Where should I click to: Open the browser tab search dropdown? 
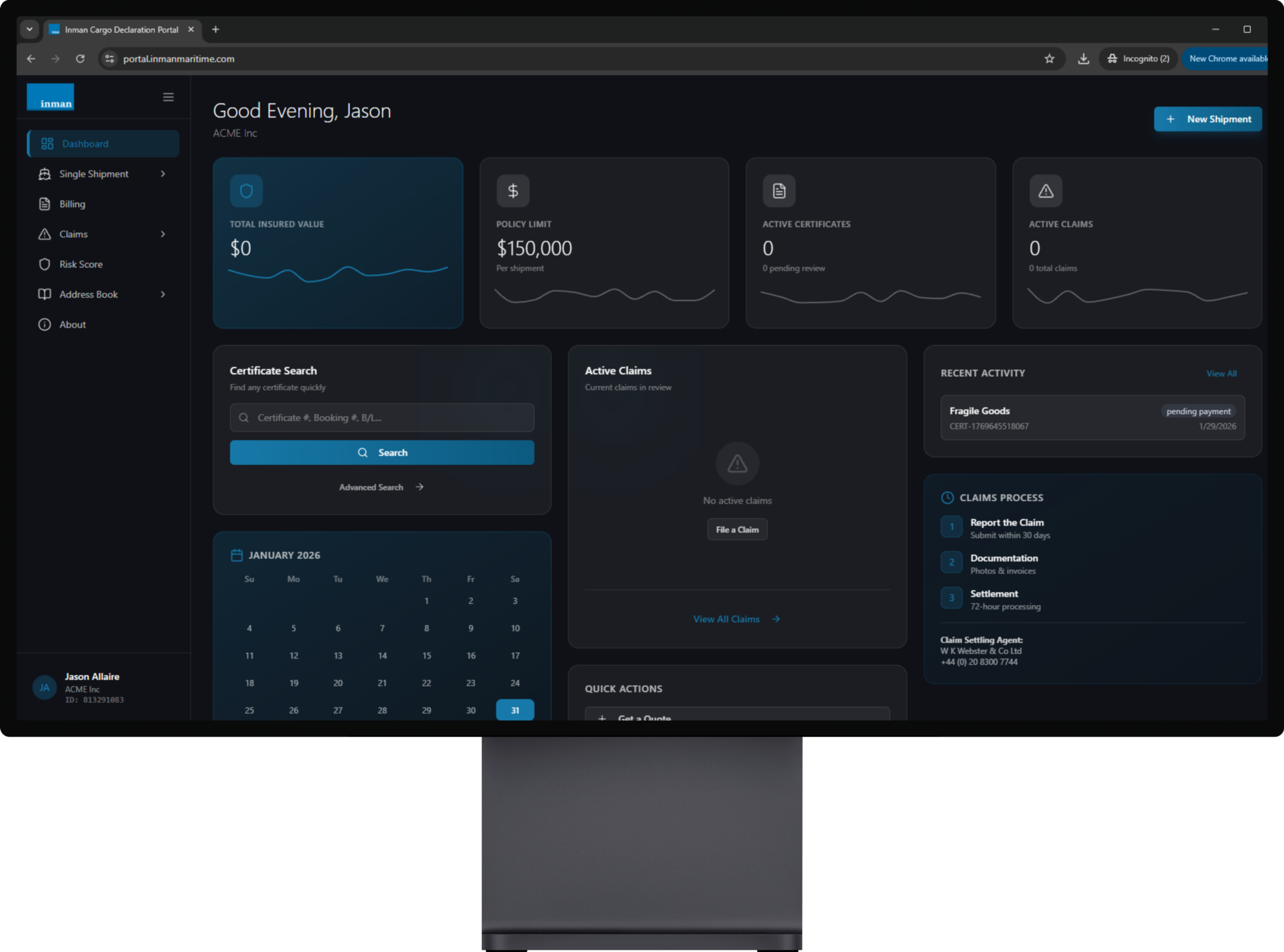pos(30,30)
